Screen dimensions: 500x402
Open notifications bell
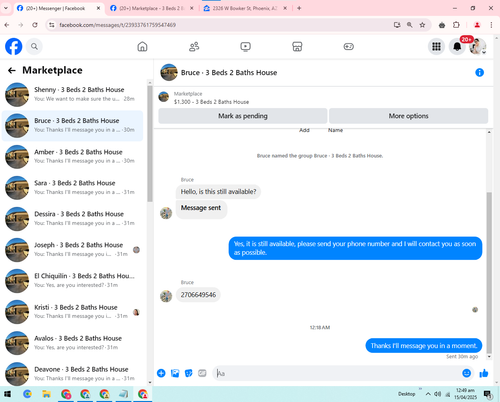[457, 47]
